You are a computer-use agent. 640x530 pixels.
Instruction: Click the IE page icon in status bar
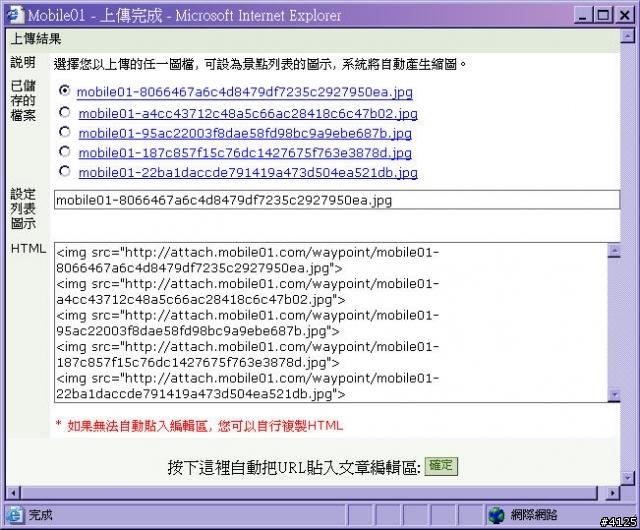pos(15,514)
